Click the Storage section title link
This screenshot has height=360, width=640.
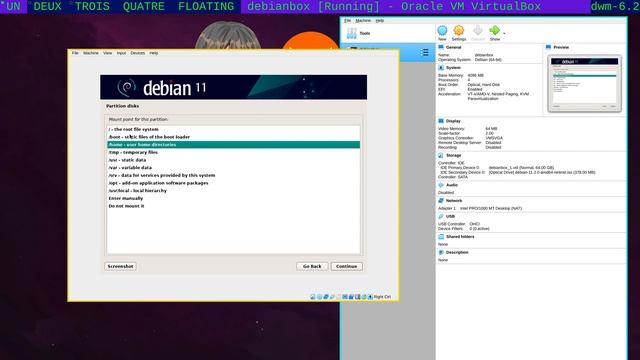(x=453, y=156)
